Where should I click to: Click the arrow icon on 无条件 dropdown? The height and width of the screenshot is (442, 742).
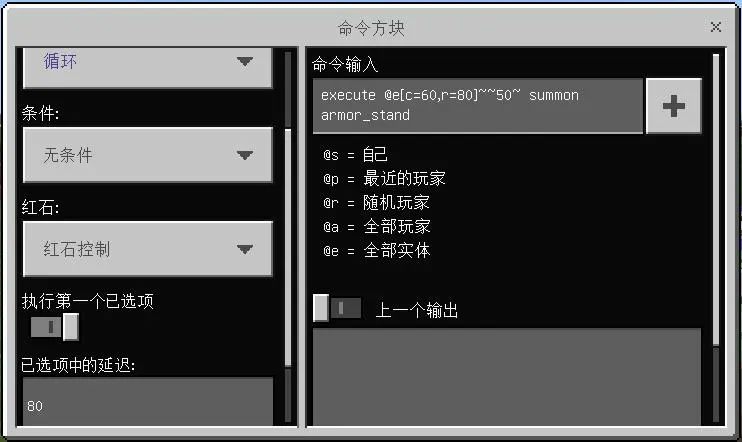pos(245,155)
